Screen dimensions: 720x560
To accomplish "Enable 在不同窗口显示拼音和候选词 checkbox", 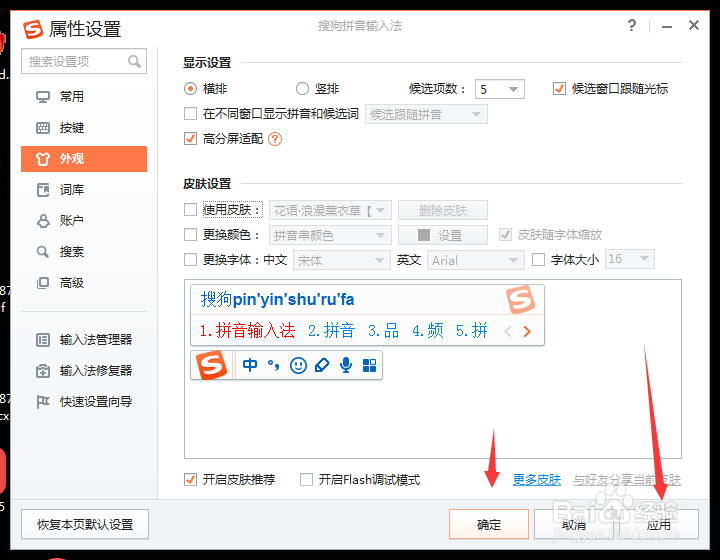I will click(x=190, y=113).
